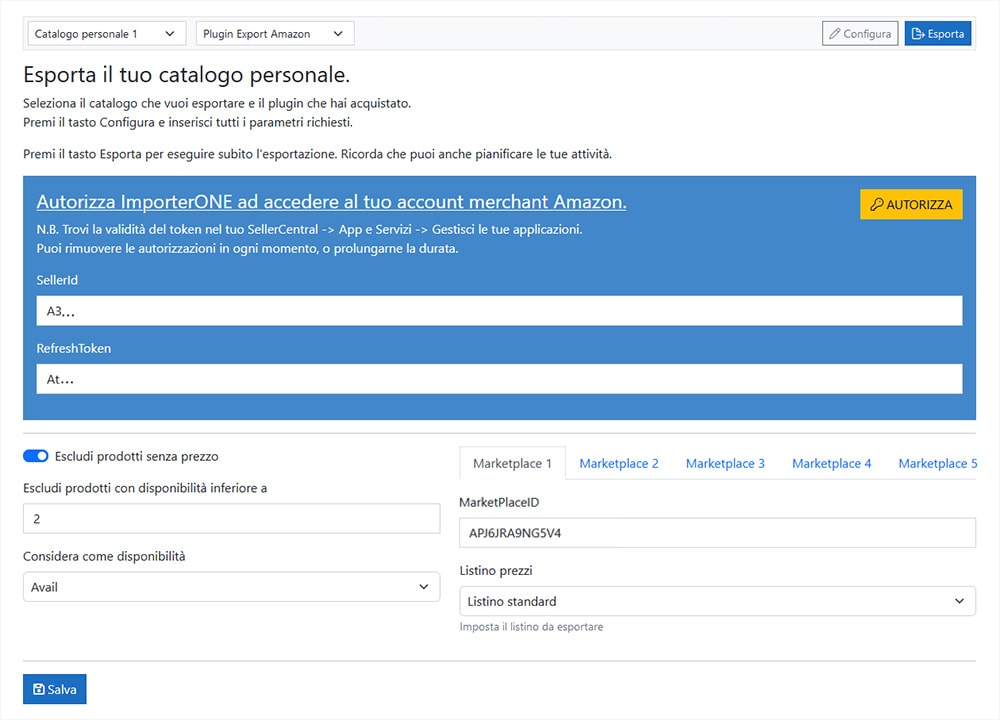Image resolution: width=1000 pixels, height=720 pixels.
Task: Return to the Marketplace 1 tab
Action: pyautogui.click(x=511, y=463)
